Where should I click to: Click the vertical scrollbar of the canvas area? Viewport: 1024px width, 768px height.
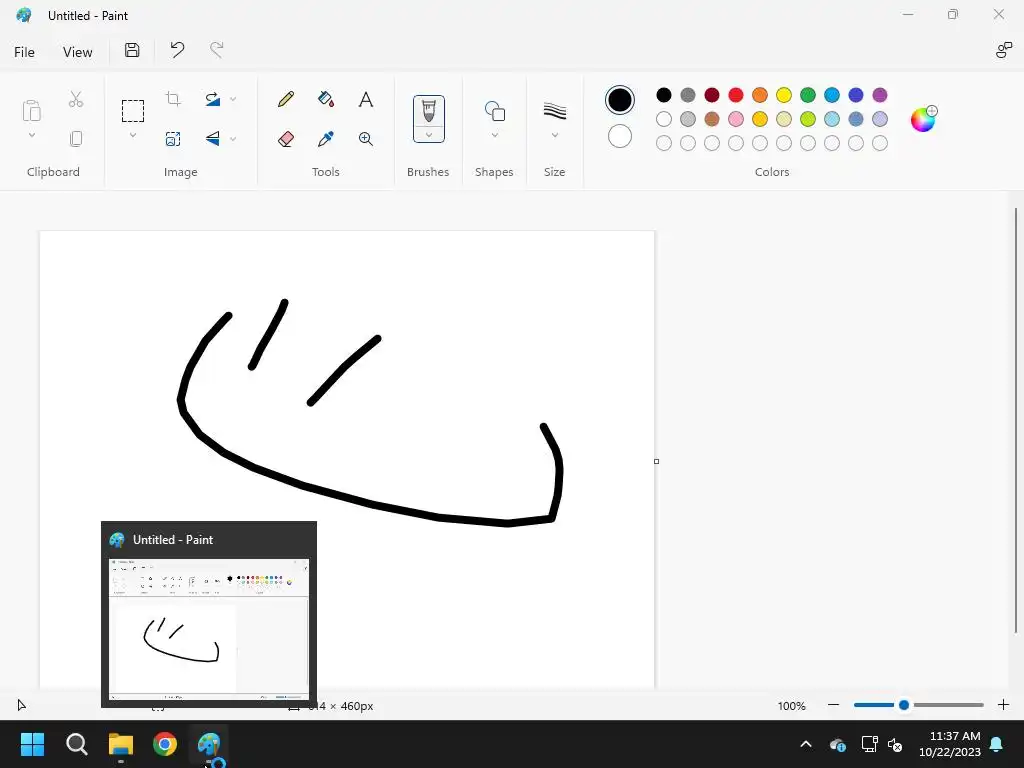click(x=1016, y=419)
